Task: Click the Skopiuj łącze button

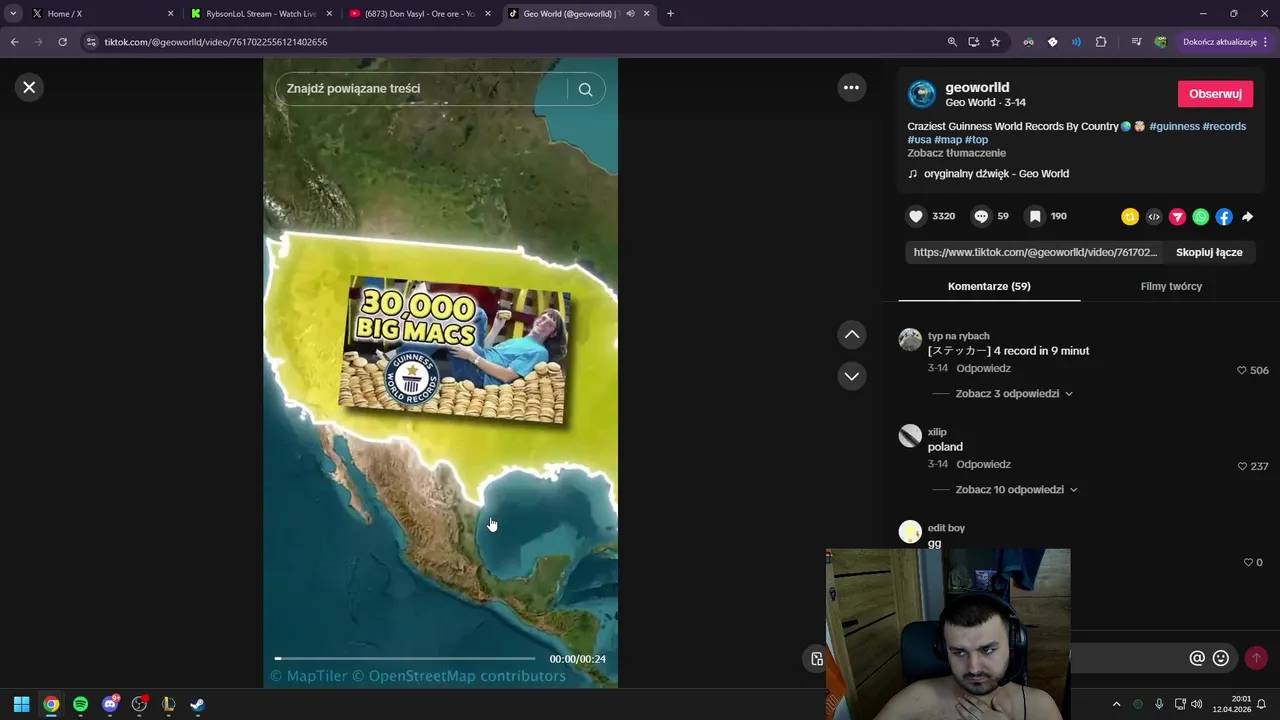Action: 1209,252
